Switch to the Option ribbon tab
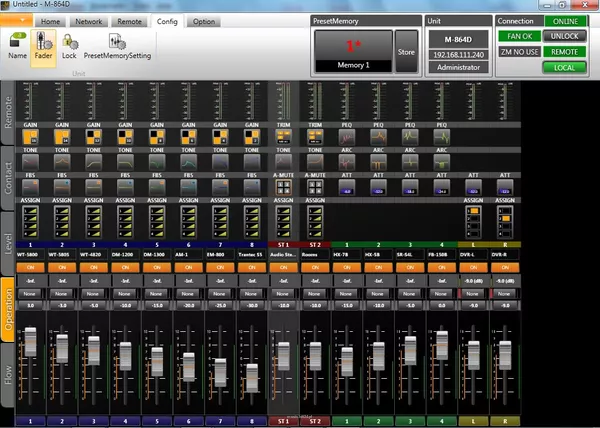The width and height of the screenshot is (600, 428). pyautogui.click(x=204, y=21)
